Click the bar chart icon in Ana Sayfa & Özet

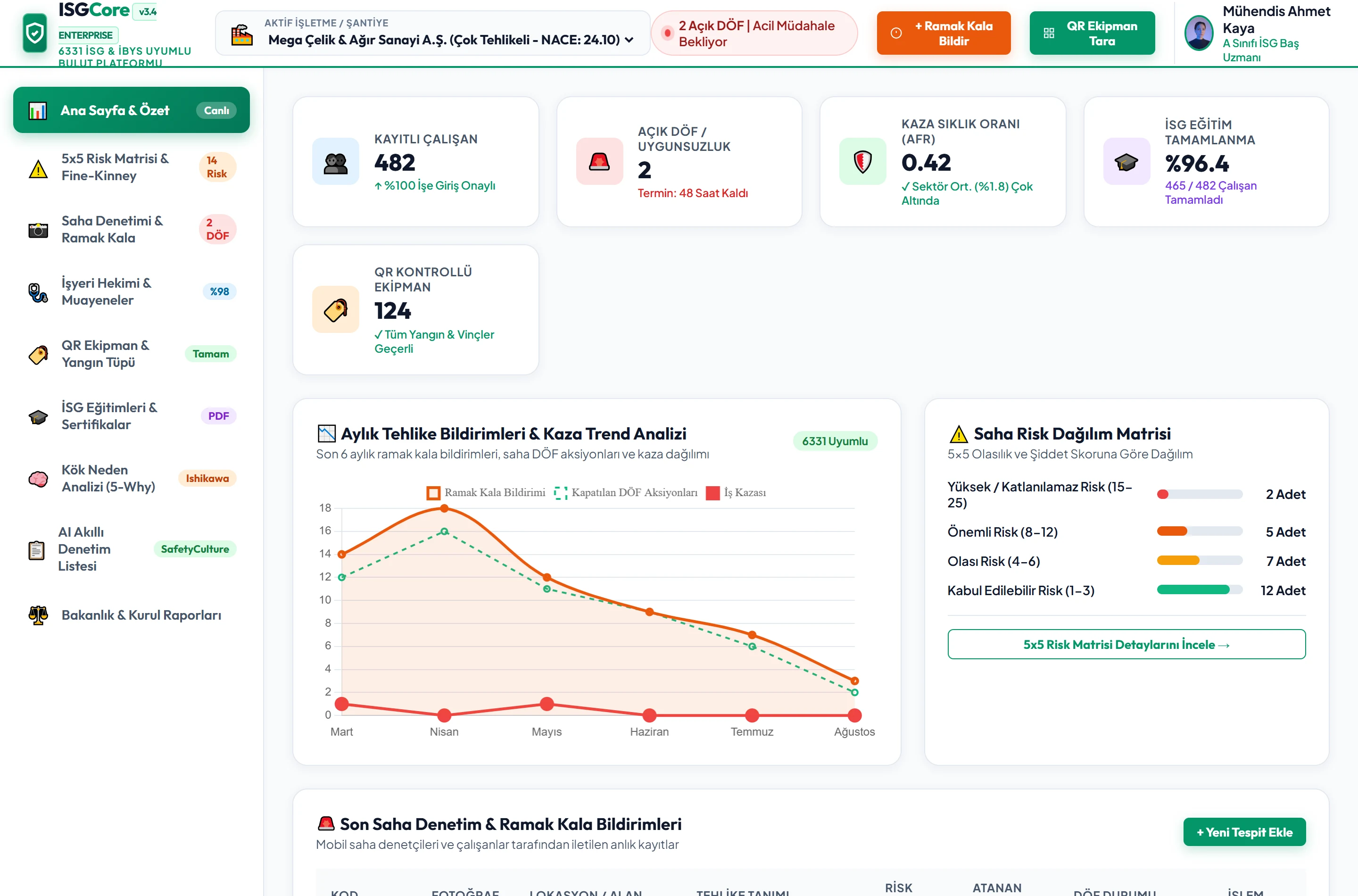point(38,110)
